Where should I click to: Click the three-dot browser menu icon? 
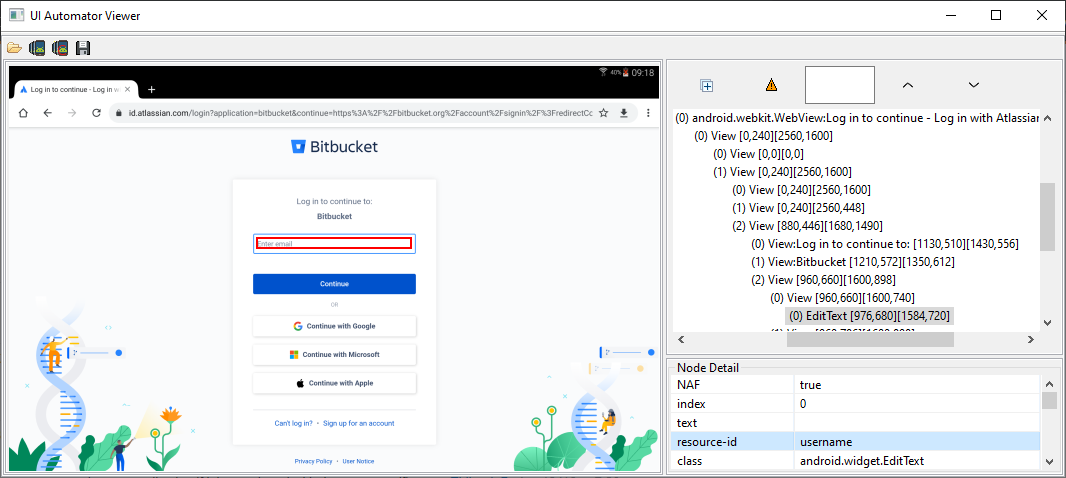pyautogui.click(x=648, y=113)
